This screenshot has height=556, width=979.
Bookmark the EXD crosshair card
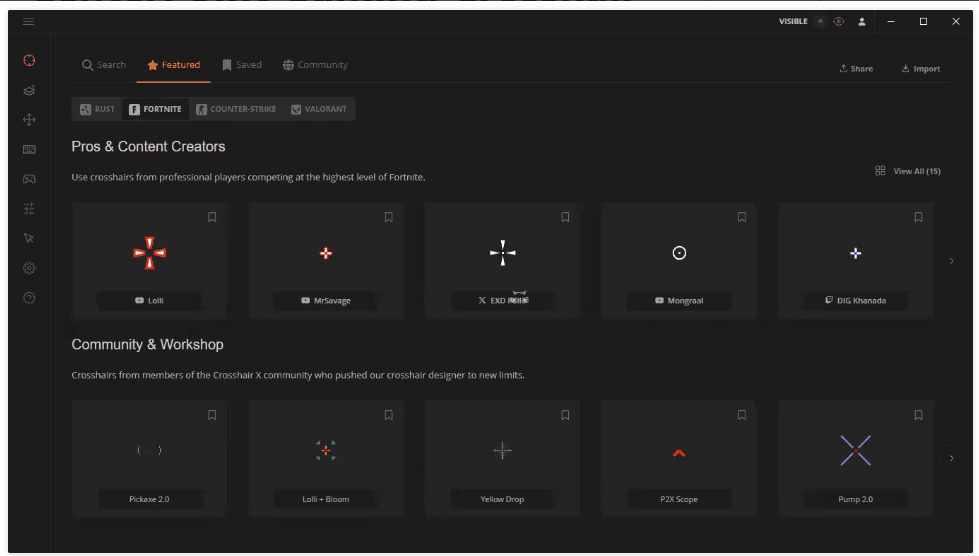click(565, 217)
